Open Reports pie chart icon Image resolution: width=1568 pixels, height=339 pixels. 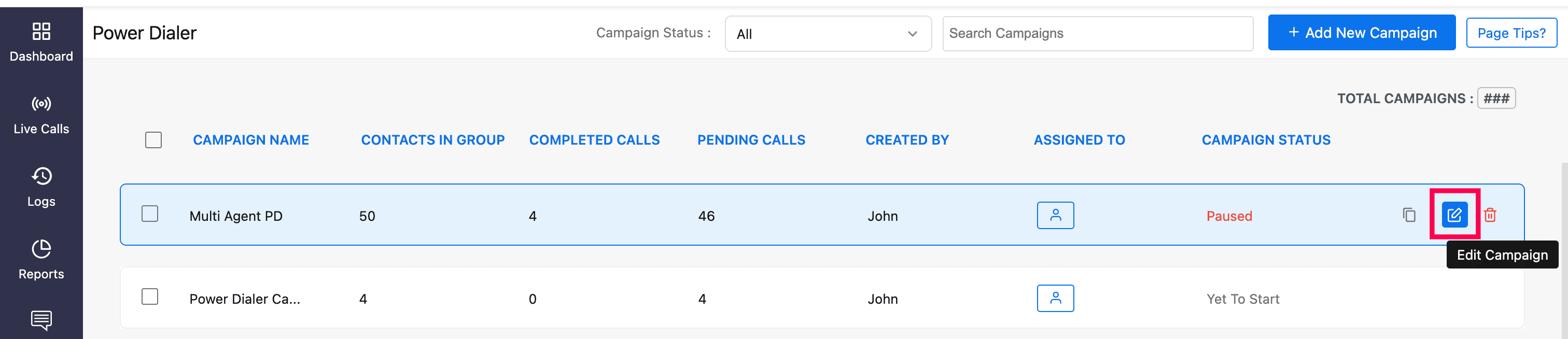click(x=41, y=249)
